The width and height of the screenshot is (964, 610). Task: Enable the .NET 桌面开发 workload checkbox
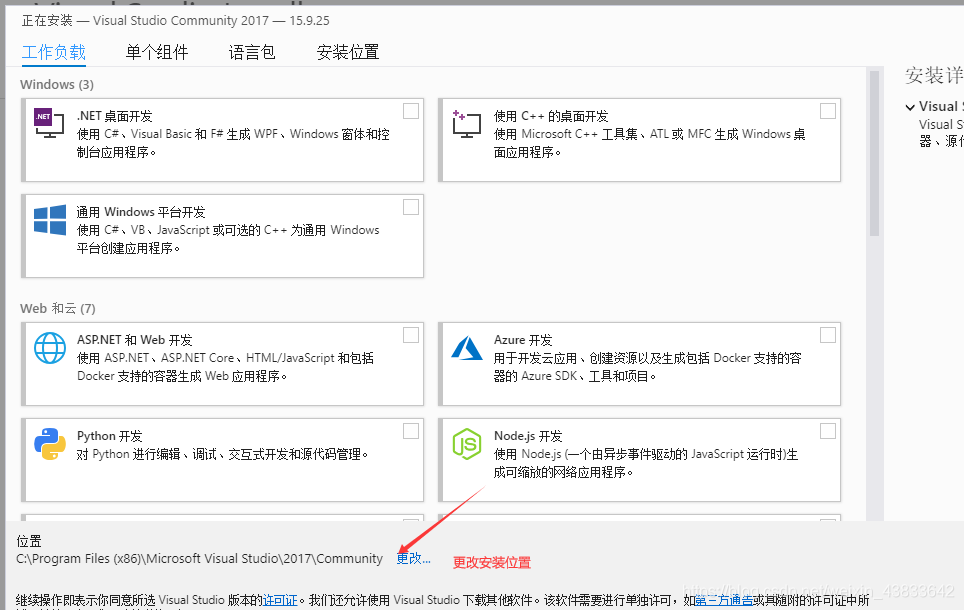click(x=411, y=111)
